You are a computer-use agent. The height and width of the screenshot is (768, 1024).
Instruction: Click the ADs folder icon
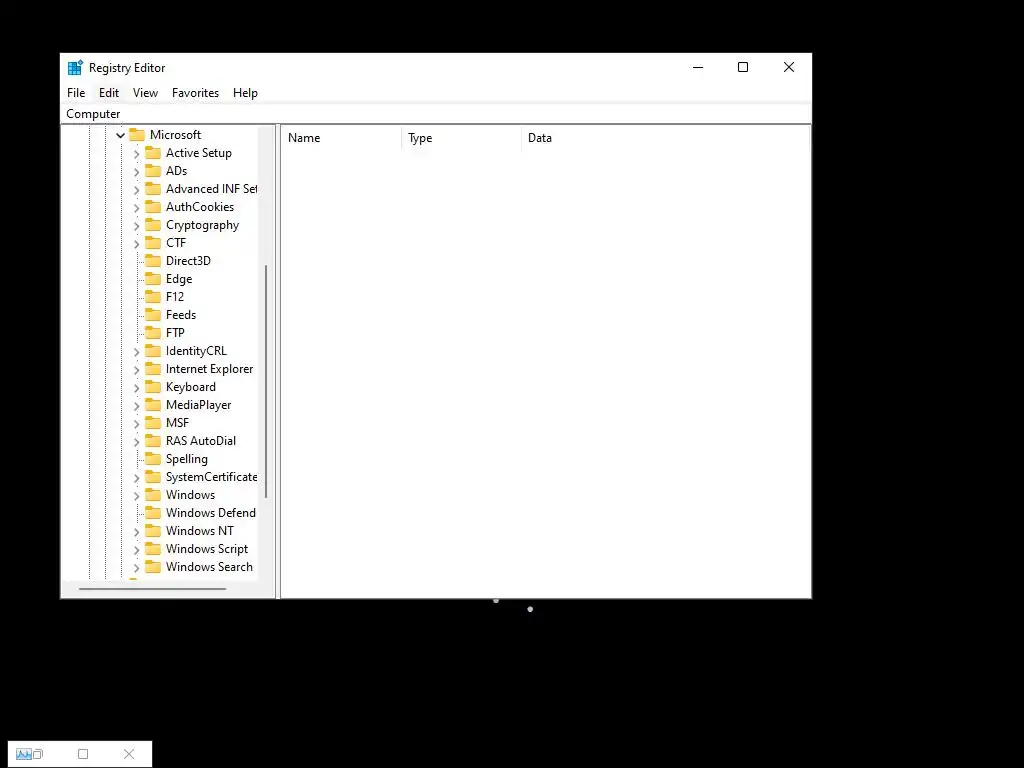coord(153,170)
